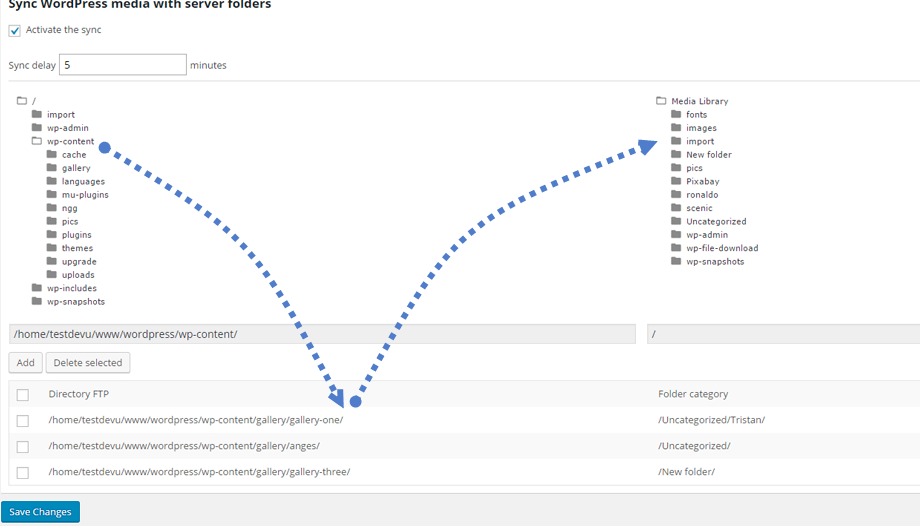Select the wp-file-download folder in Media Library
This screenshot has height=526, width=920.
[722, 248]
